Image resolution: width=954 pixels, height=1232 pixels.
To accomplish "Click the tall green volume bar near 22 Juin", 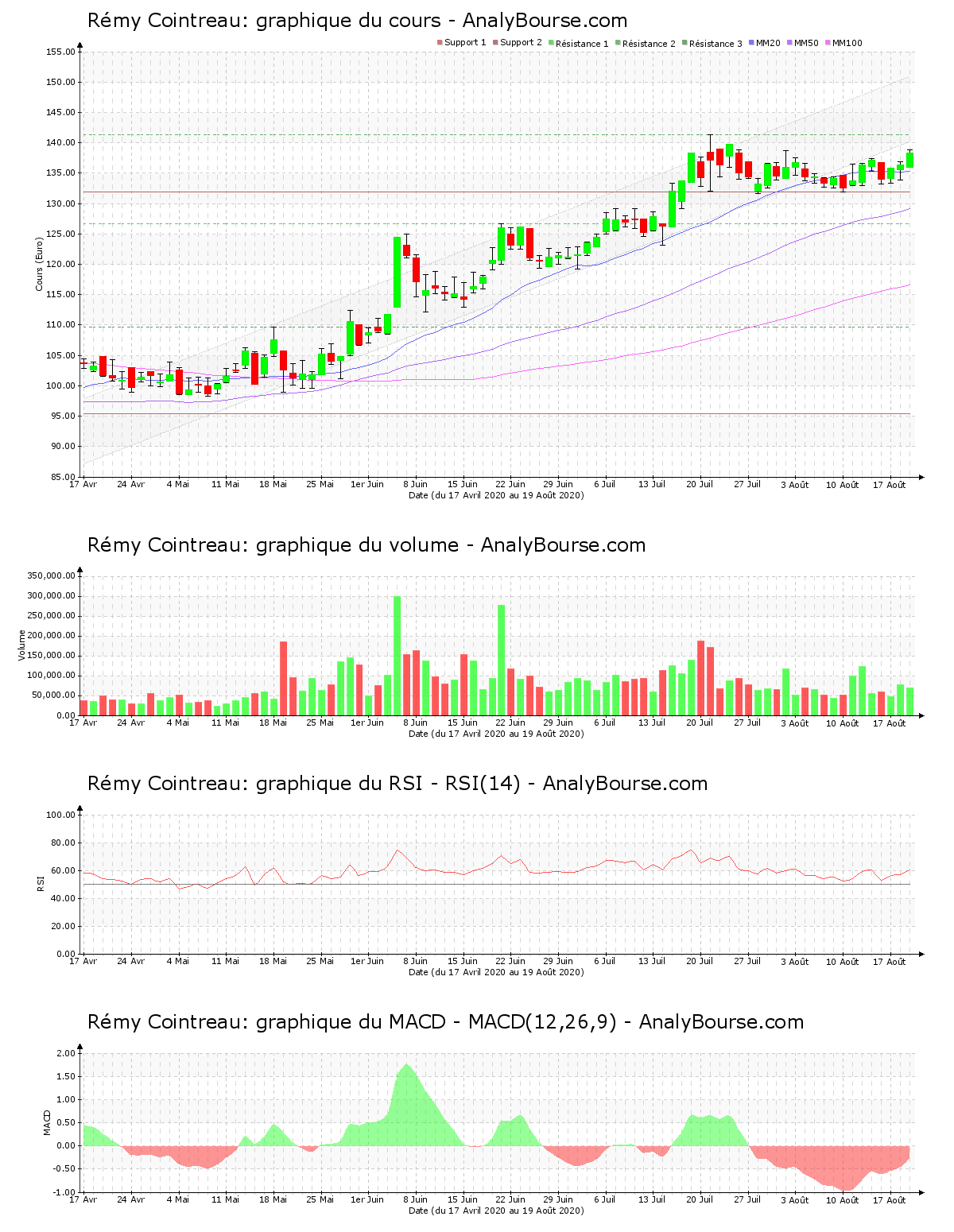I will [x=502, y=661].
